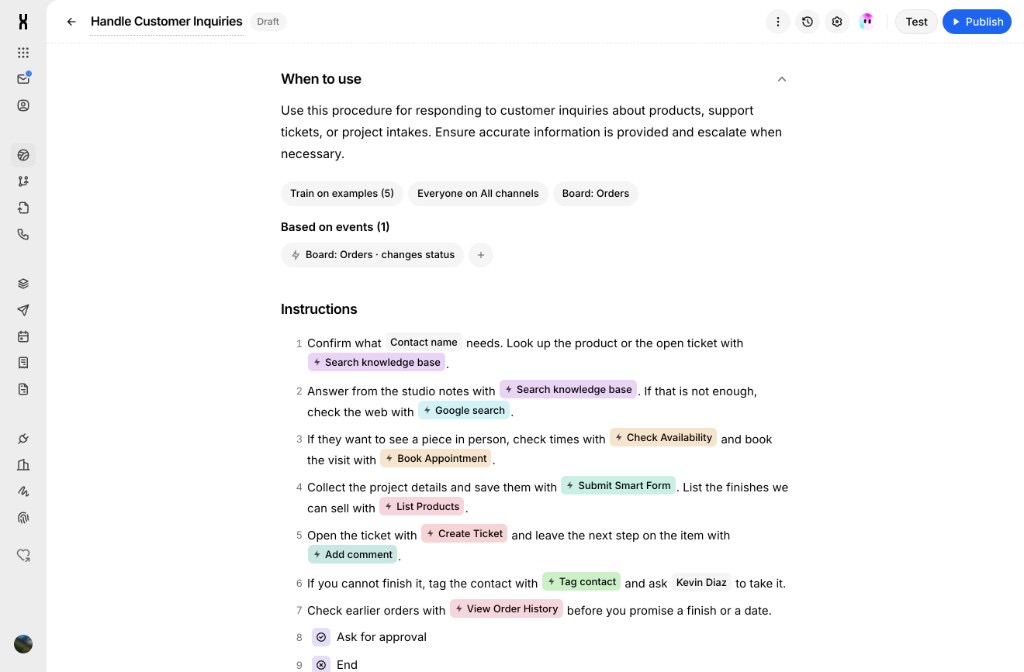
Task: Click Contact name variable chip
Action: tap(424, 342)
